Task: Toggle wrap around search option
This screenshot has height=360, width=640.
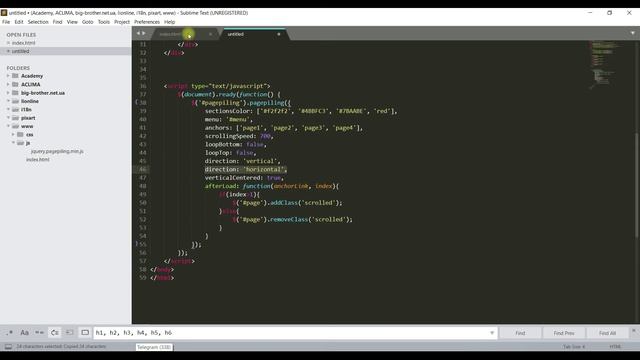Action: 54,333
